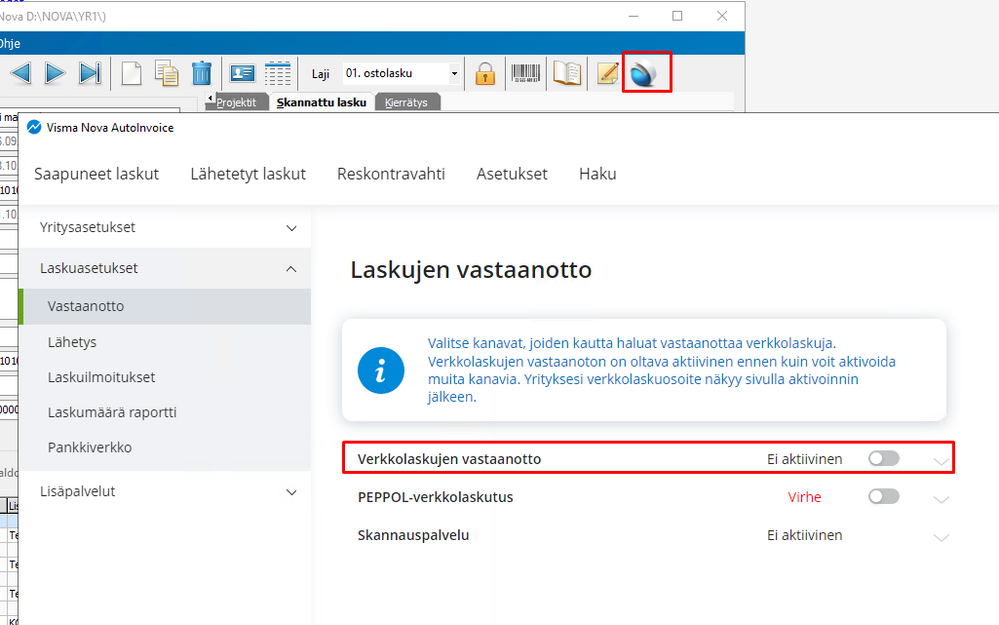Switch to the Skannattu lasku tab
This screenshot has width=999, height=625.
(322, 103)
